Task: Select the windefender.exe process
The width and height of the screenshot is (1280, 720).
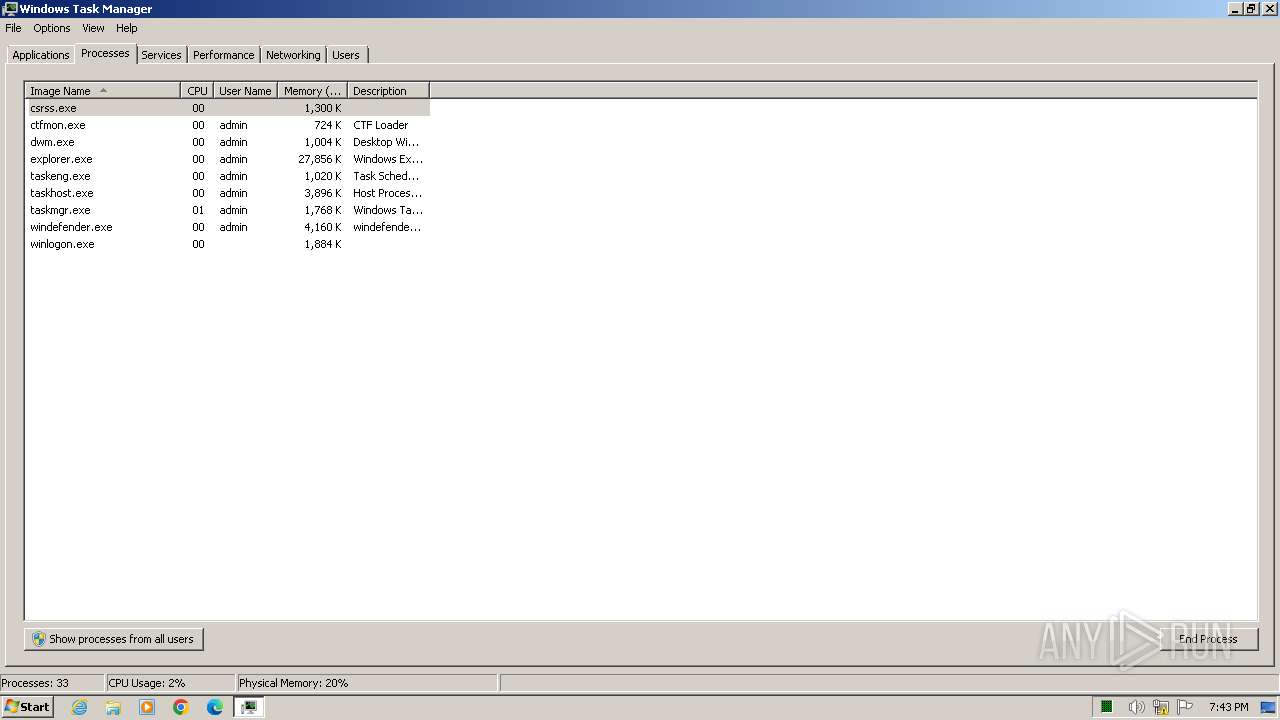Action: (x=228, y=227)
